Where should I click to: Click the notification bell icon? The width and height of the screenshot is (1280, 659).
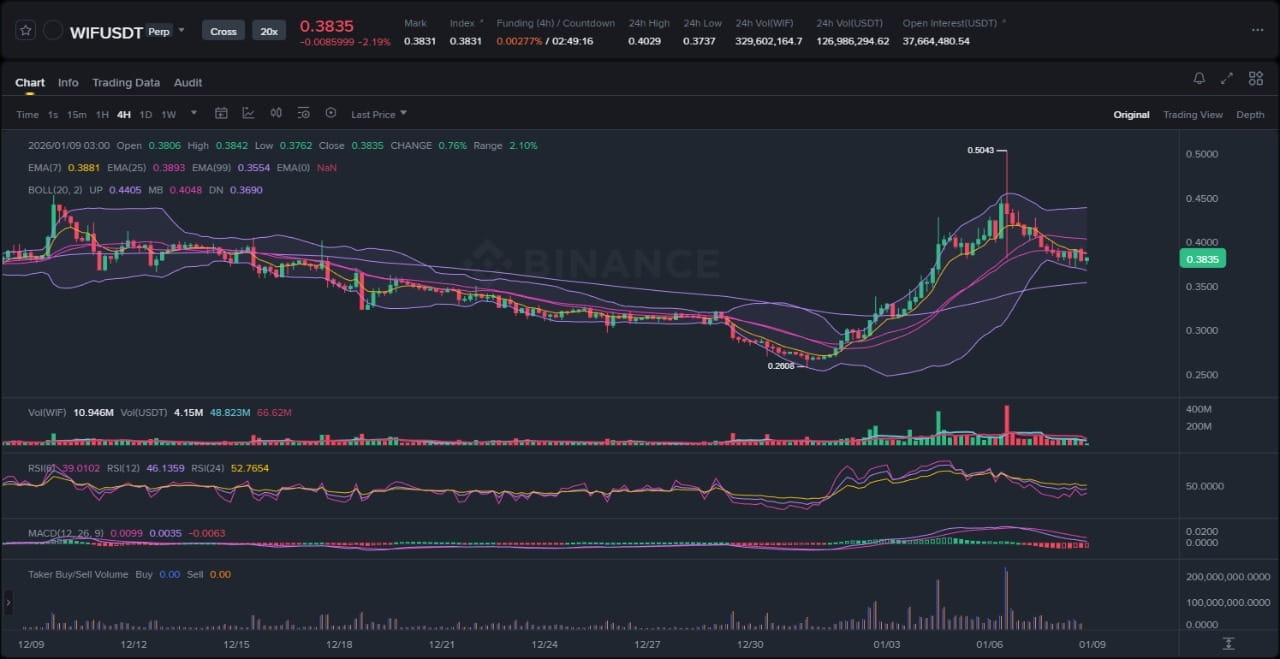[1199, 78]
